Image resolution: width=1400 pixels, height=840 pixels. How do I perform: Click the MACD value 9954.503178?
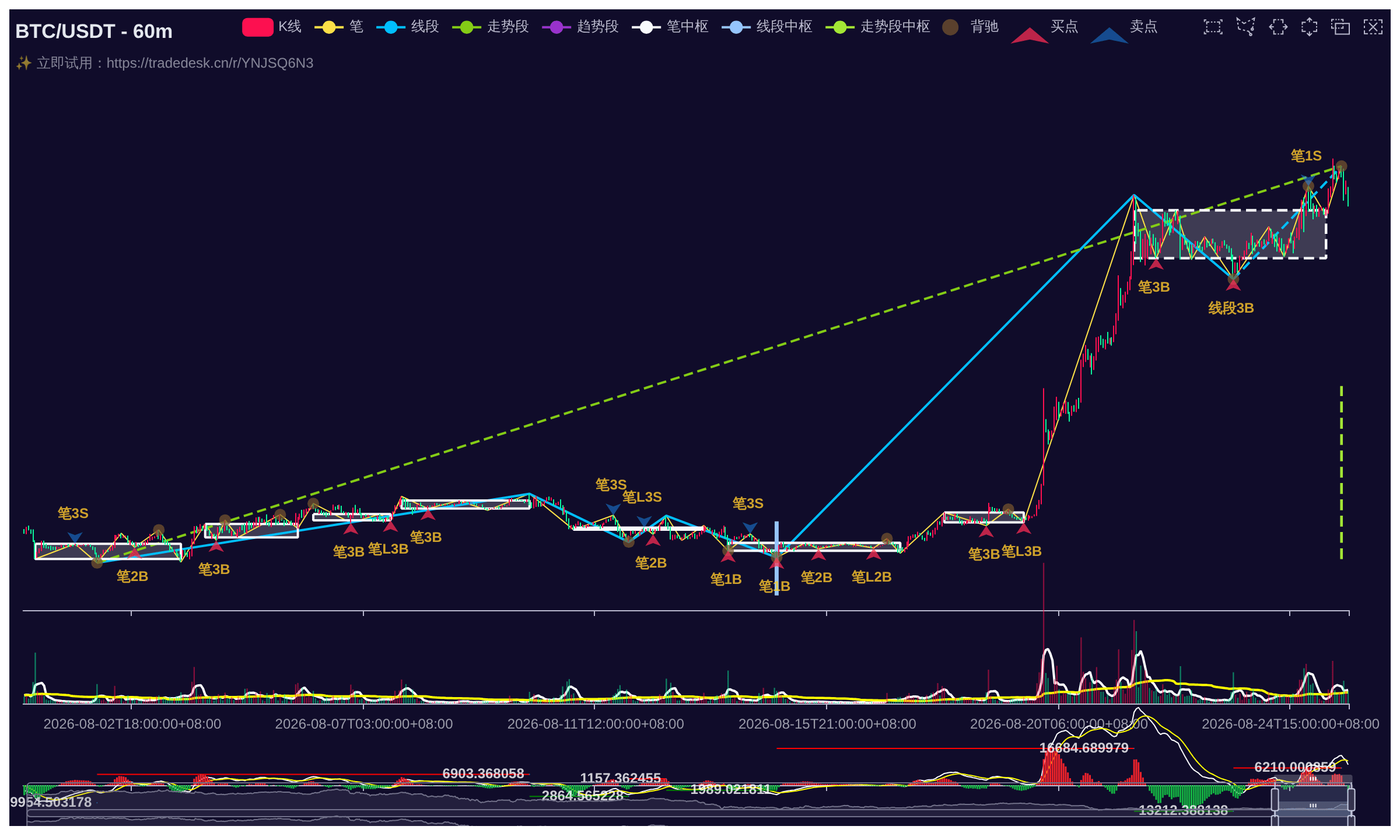coord(51,802)
